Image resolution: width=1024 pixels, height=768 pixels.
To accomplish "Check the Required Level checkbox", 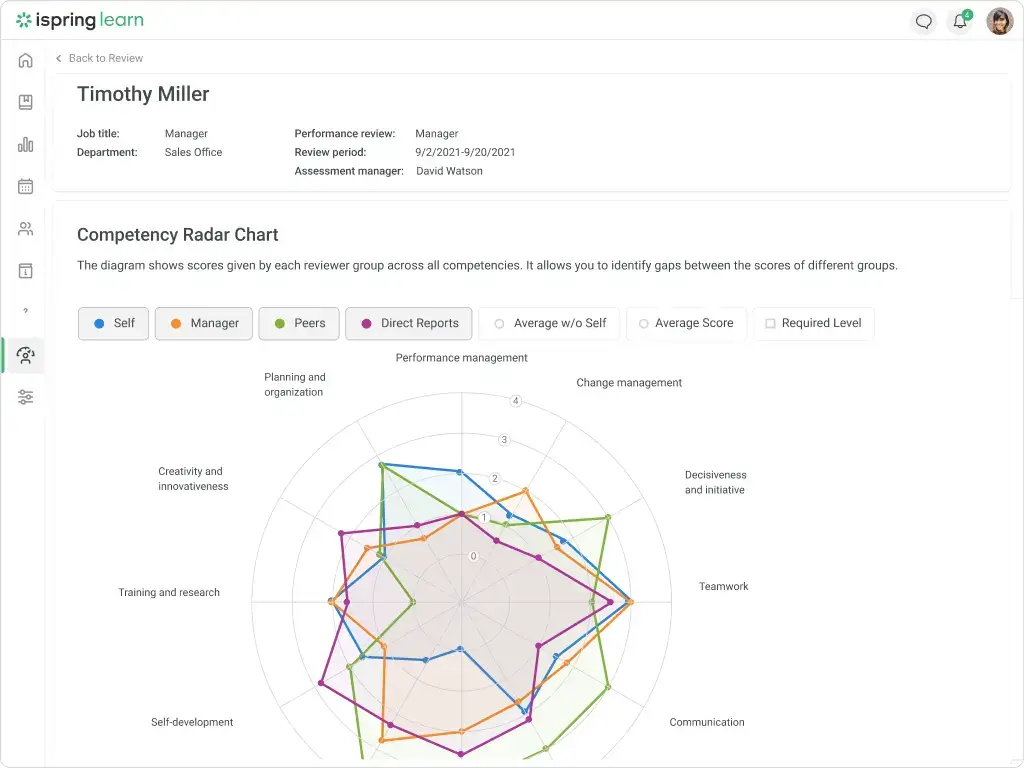I will click(770, 323).
